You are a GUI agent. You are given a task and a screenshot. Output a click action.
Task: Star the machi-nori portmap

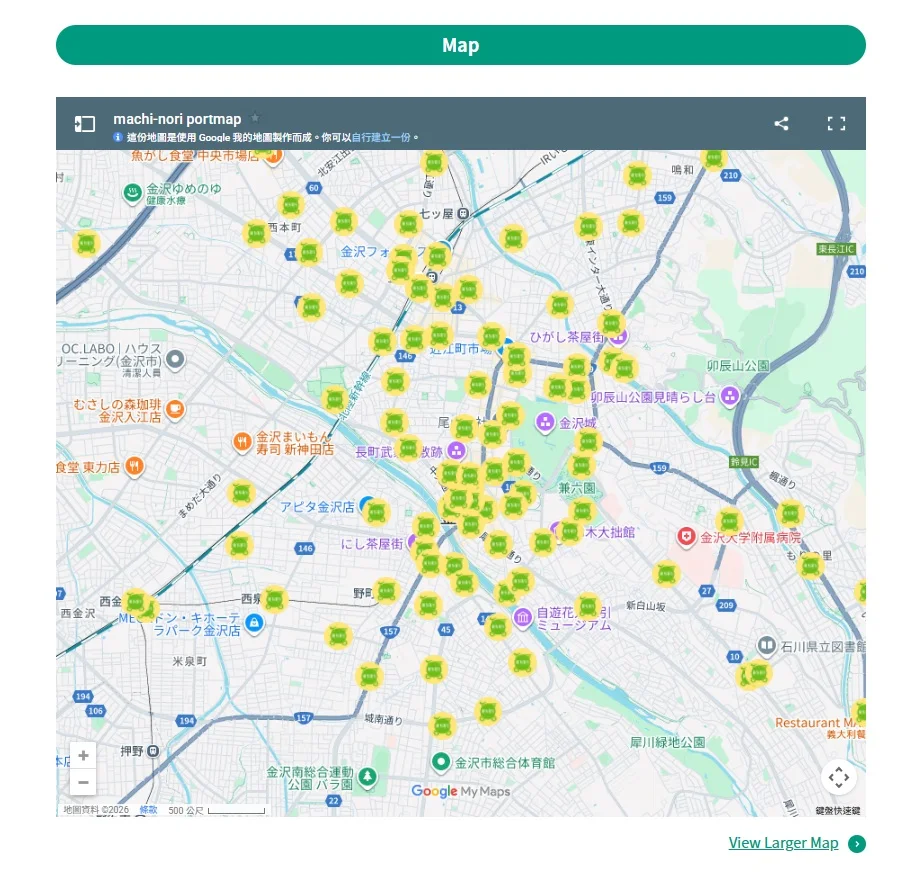pos(255,119)
